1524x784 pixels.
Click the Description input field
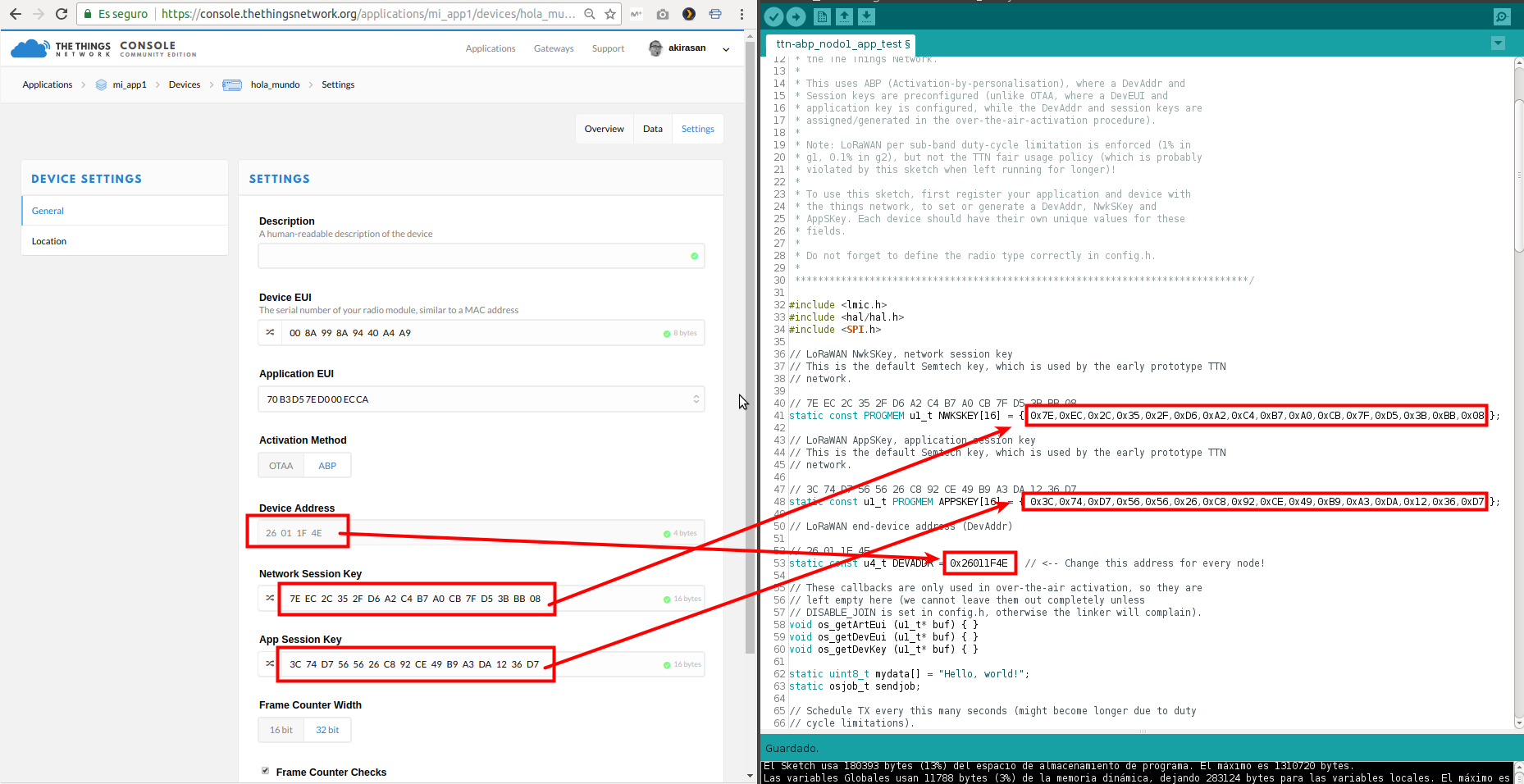(481, 256)
